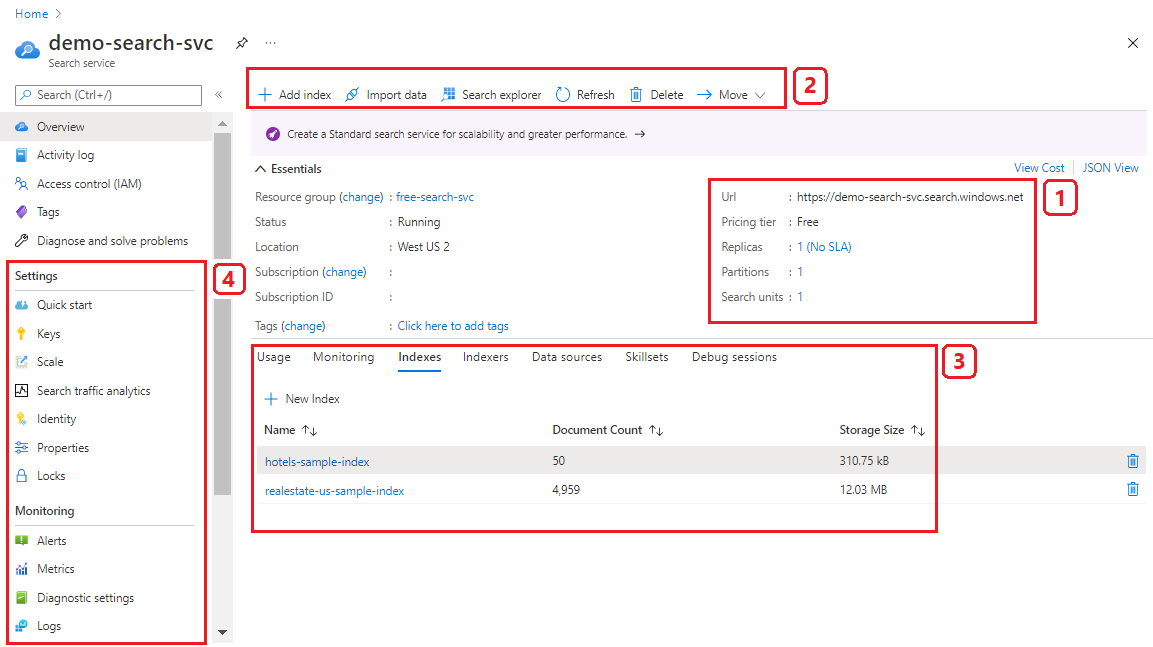1153x647 pixels.
Task: Delete the search service via toolbar
Action: click(x=657, y=95)
